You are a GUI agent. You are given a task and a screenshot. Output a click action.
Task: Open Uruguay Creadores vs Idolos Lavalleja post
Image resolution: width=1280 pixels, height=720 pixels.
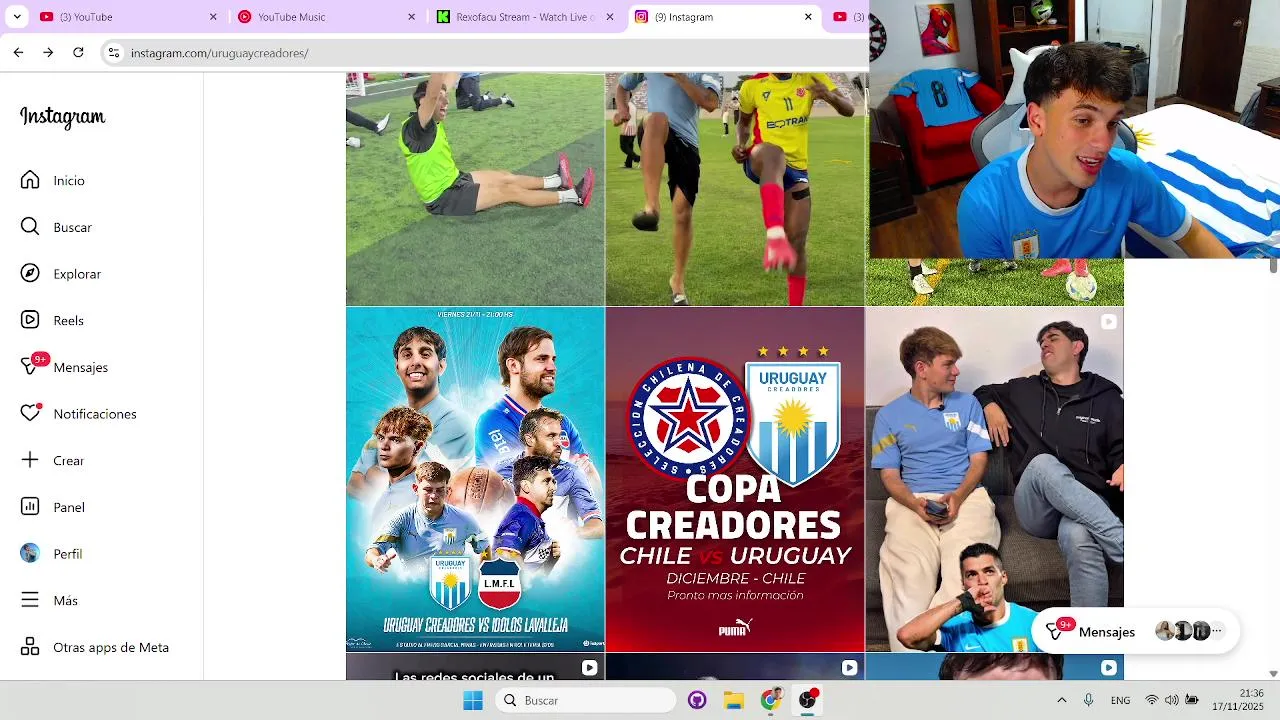coord(475,479)
